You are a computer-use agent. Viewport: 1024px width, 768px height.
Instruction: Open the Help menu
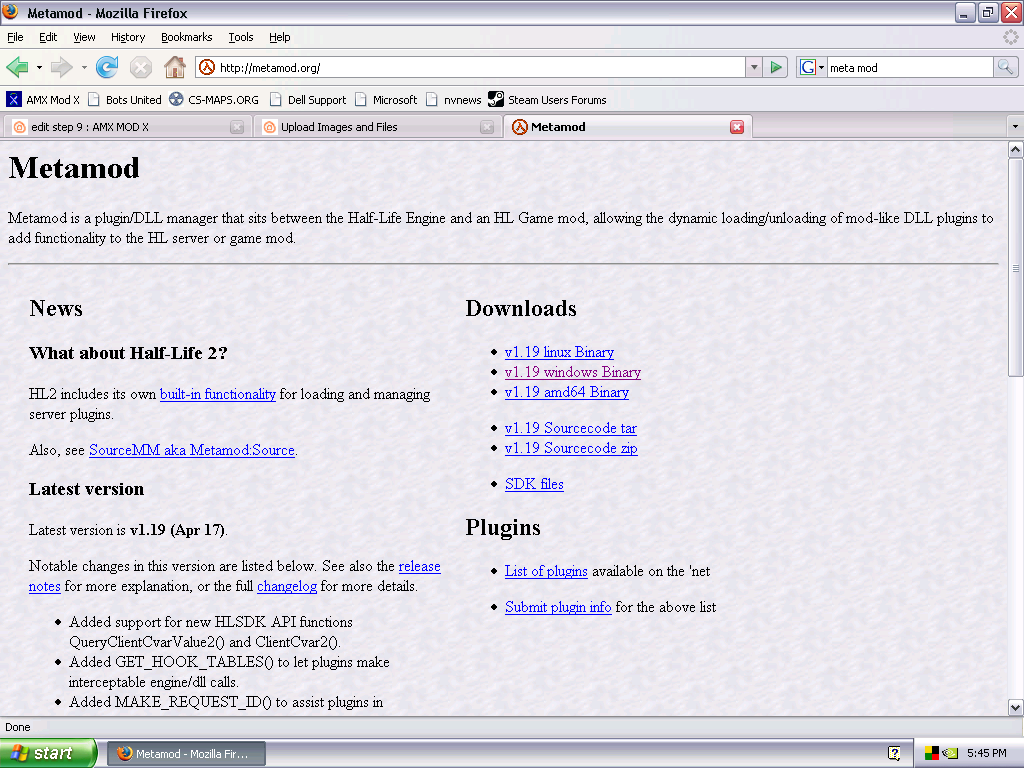pos(280,37)
